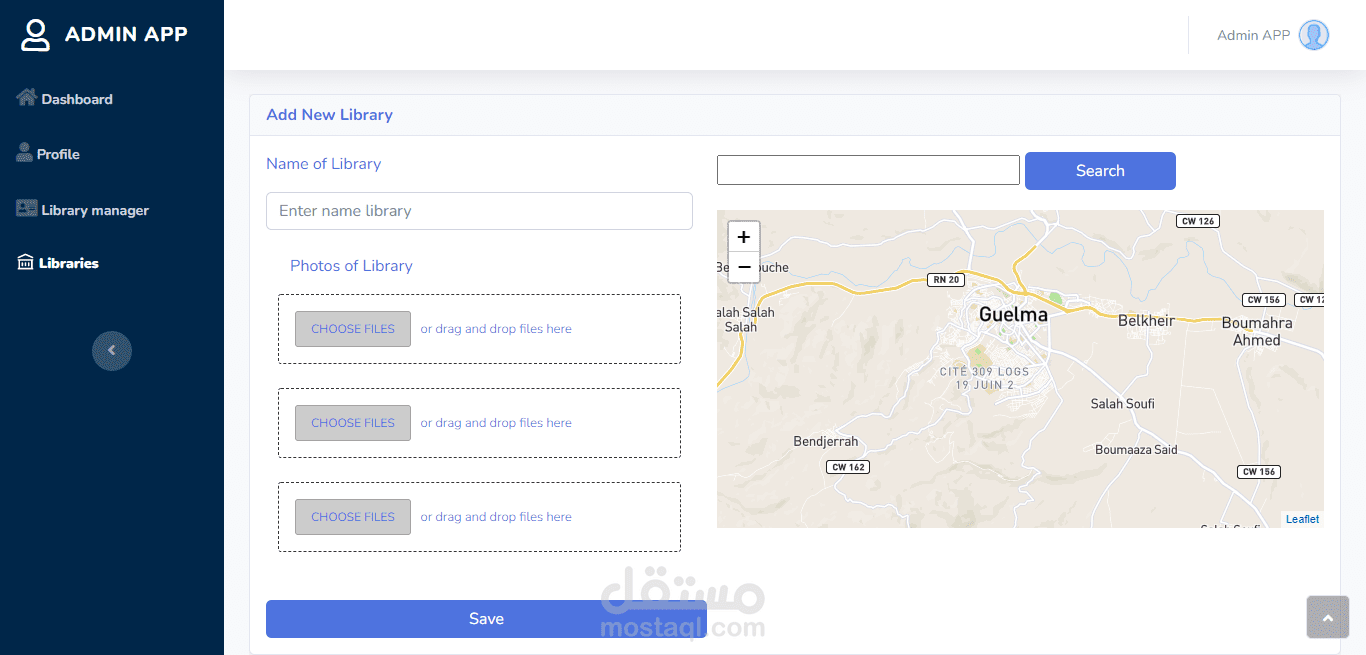Click the map search text box
The height and width of the screenshot is (655, 1366).
click(x=868, y=170)
